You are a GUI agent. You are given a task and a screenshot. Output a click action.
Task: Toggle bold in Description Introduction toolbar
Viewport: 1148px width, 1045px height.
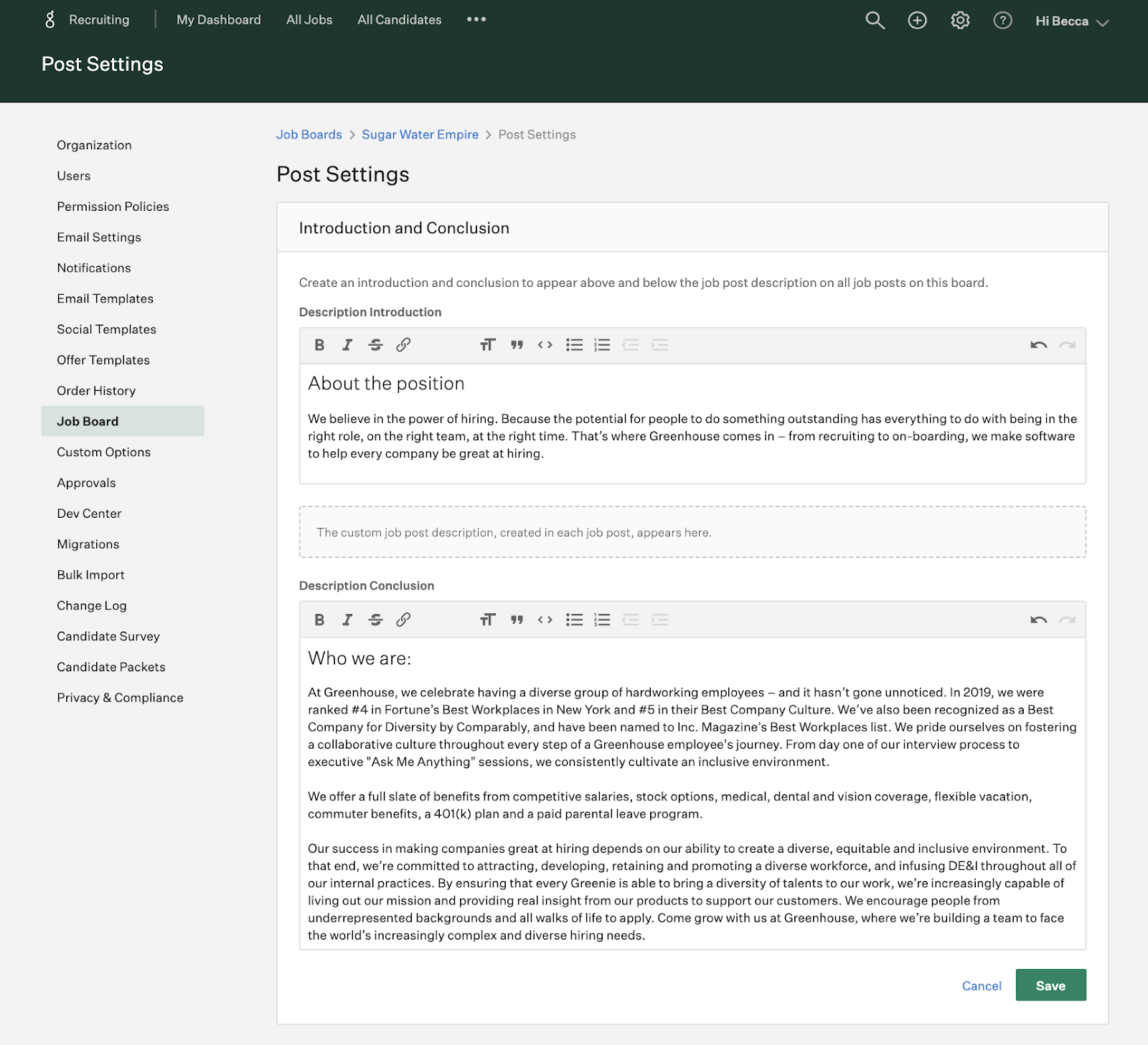319,345
